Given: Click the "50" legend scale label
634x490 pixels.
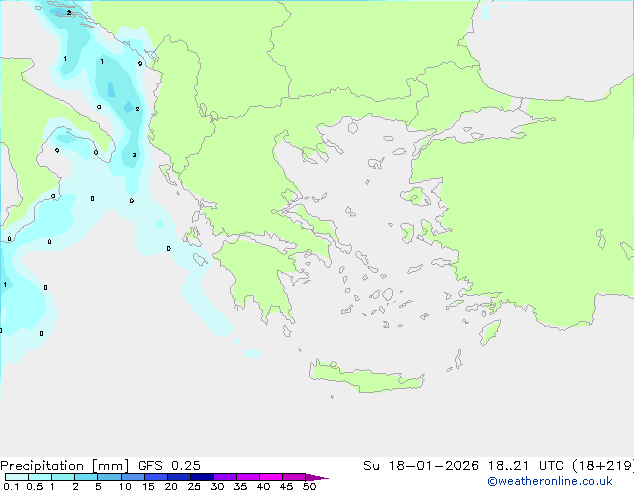Looking at the screenshot, I should pyautogui.click(x=309, y=486).
